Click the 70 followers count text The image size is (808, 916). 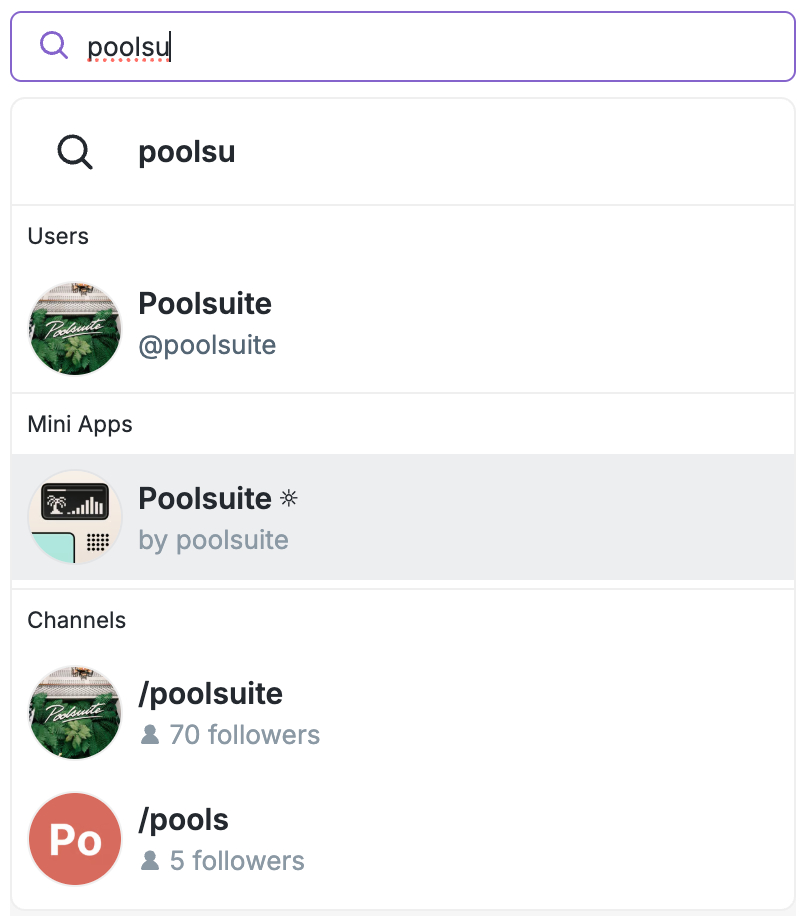(x=245, y=735)
